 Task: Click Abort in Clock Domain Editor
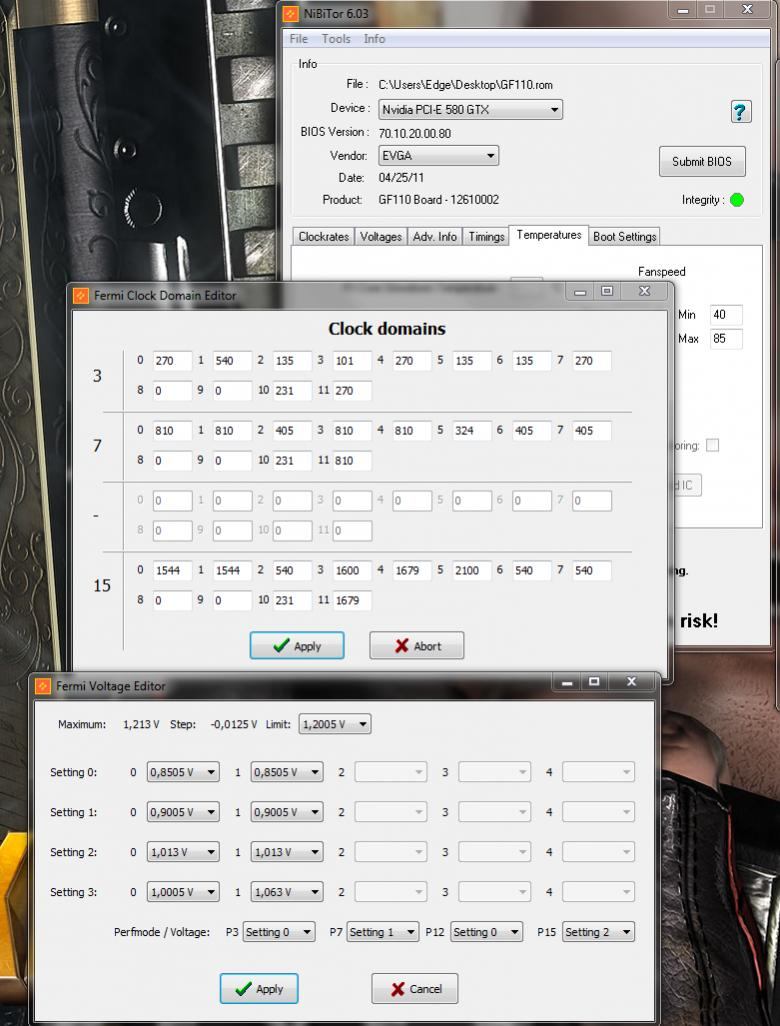417,646
